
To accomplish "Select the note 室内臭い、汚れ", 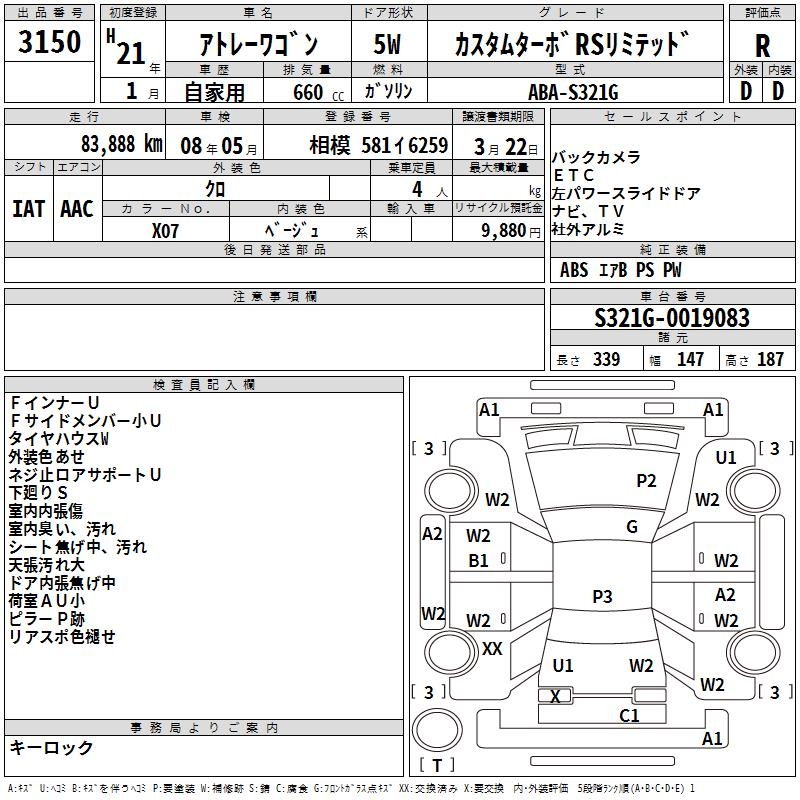I will pyautogui.click(x=62, y=529).
